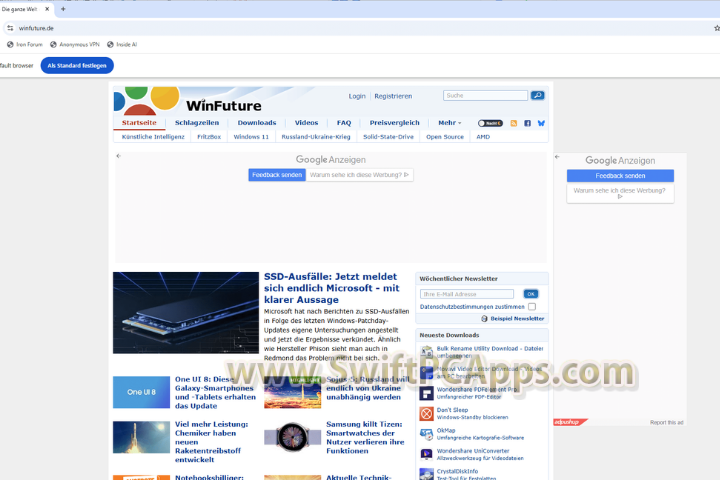Image resolution: width=720 pixels, height=480 pixels.
Task: Click the Wondershare PDFelement Pro icon
Action: pos(427,393)
